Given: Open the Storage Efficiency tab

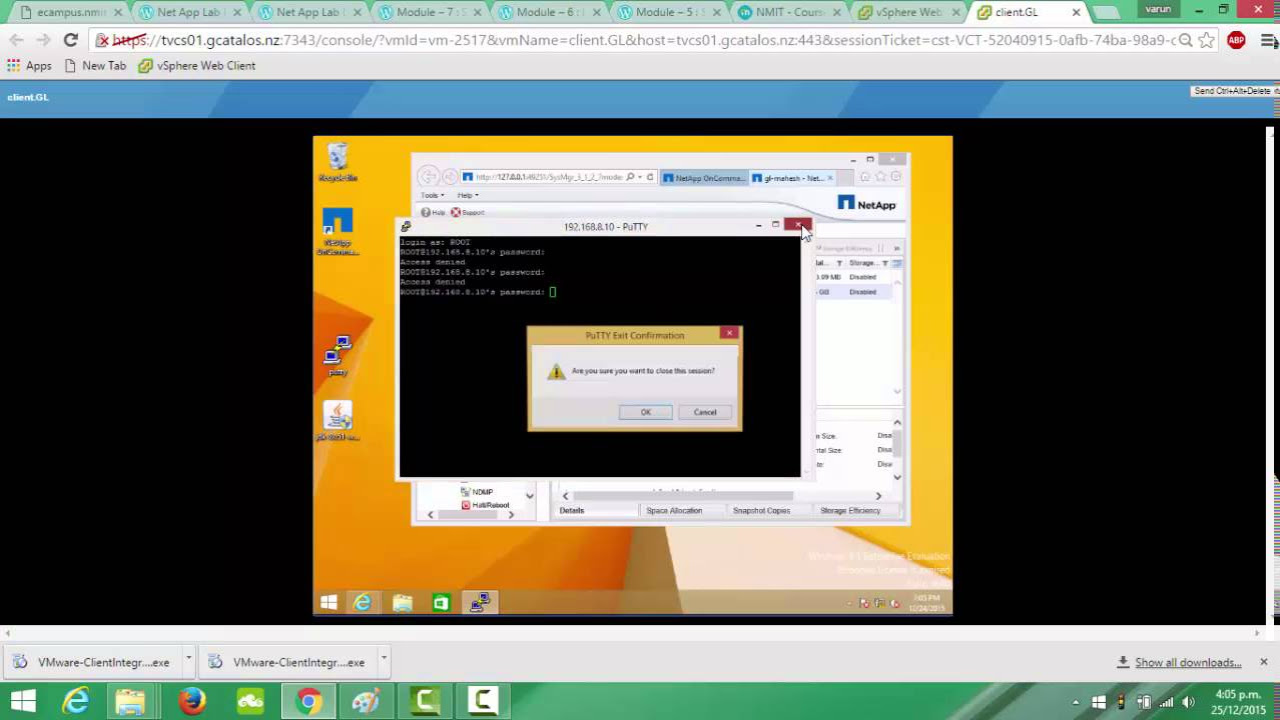Looking at the screenshot, I should coord(850,510).
